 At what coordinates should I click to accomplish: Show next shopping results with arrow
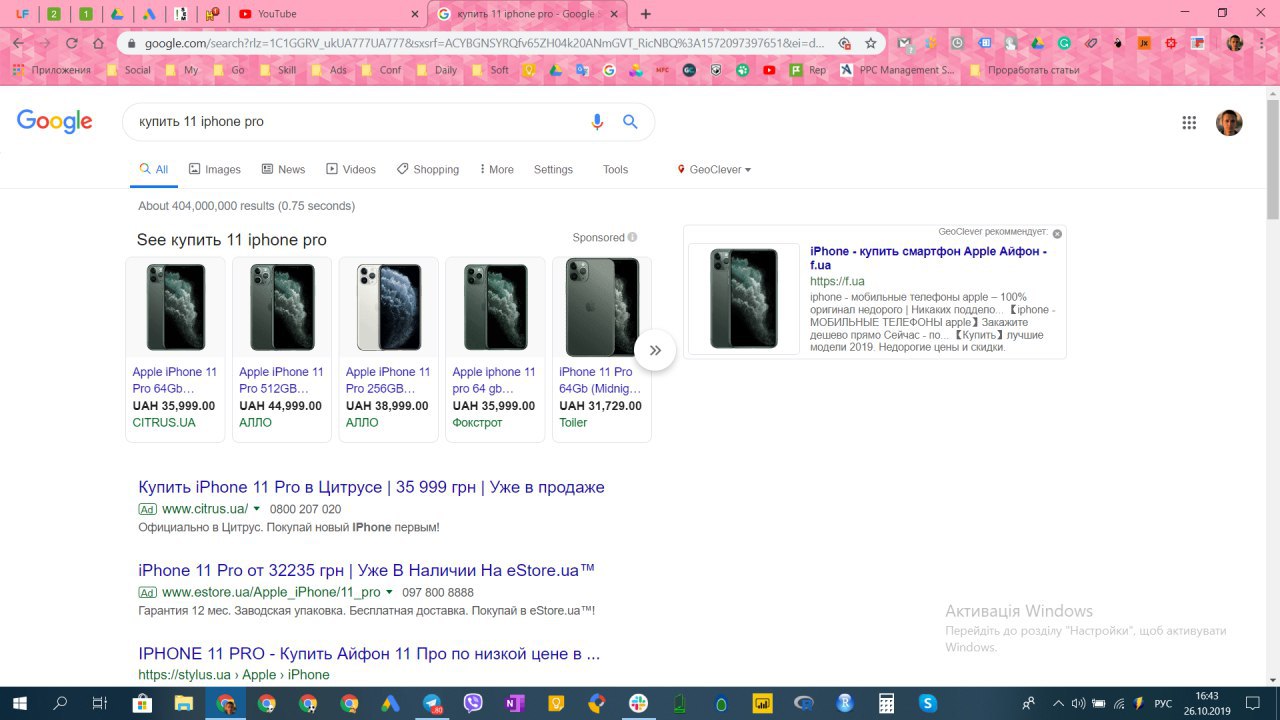pyautogui.click(x=655, y=350)
